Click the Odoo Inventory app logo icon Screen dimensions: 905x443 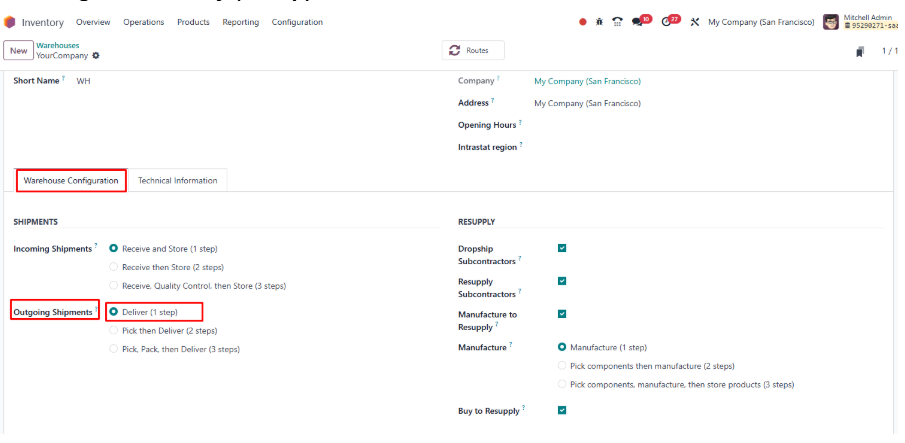[x=10, y=22]
